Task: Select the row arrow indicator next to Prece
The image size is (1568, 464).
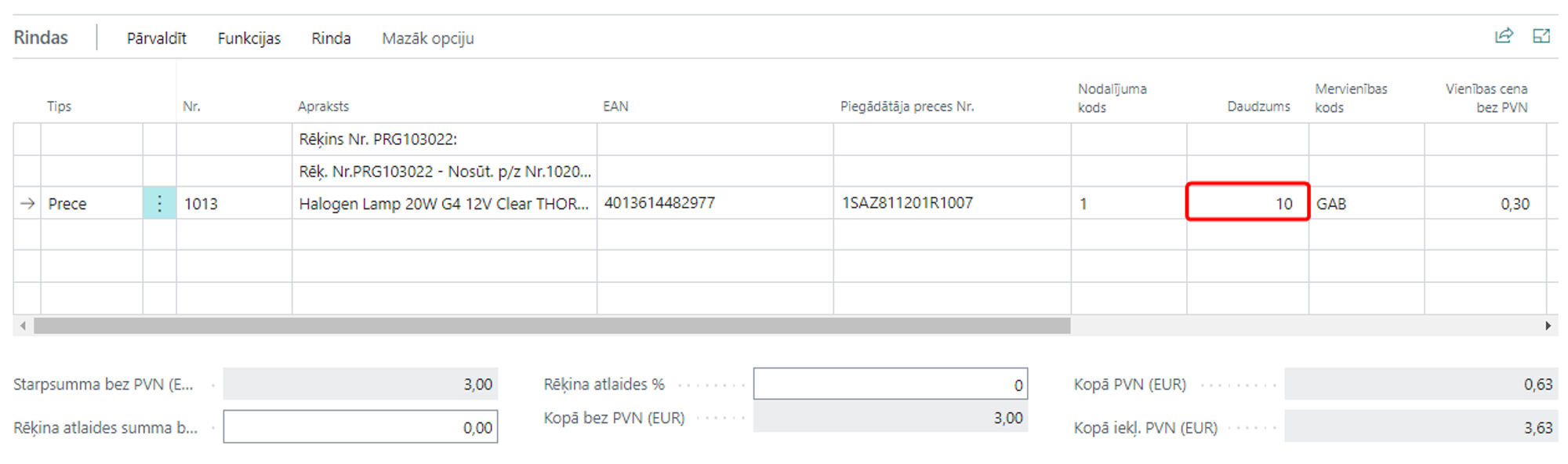Action: 27,204
